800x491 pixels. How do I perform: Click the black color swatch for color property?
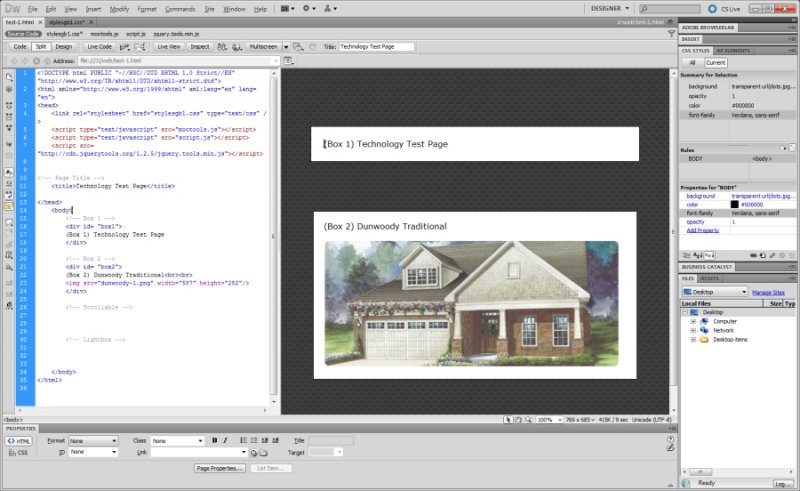pyautogui.click(x=734, y=205)
